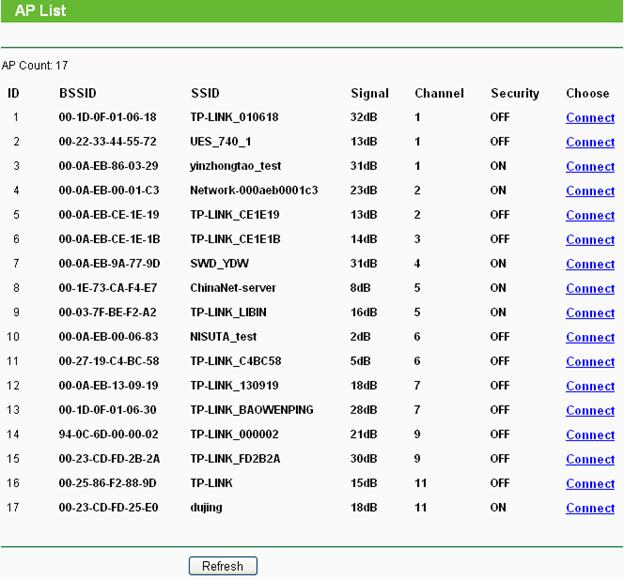
Task: Click the AP List title
Action: 40,10
